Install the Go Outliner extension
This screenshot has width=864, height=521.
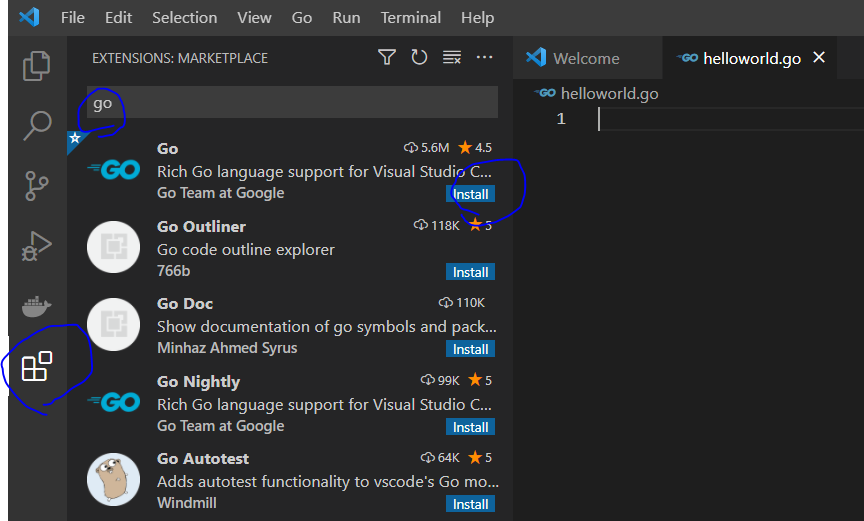470,272
